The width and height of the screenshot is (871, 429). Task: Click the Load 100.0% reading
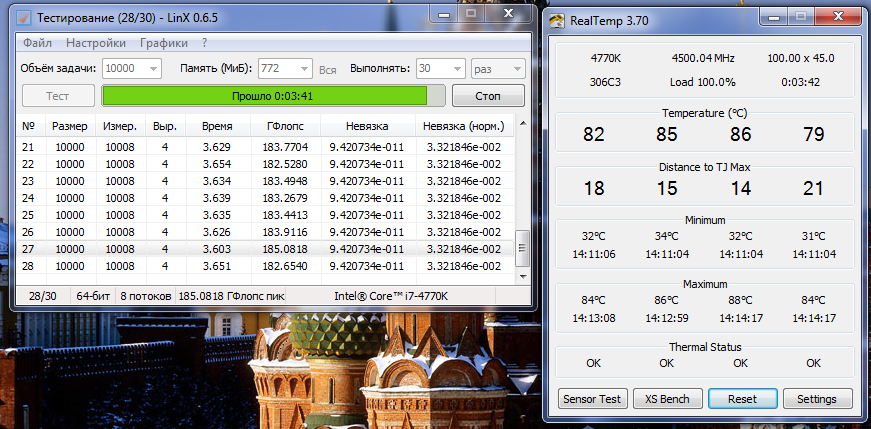(x=703, y=82)
